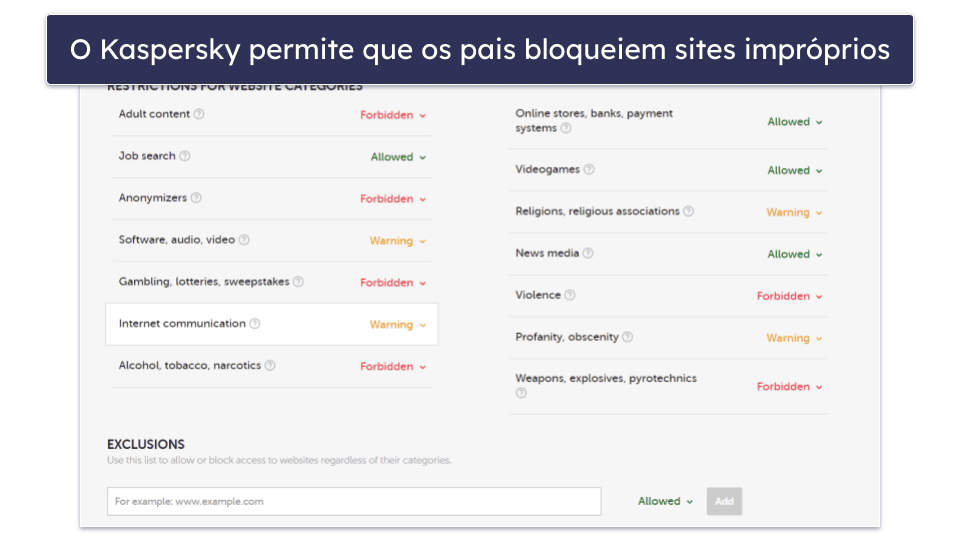The width and height of the screenshot is (960, 540).
Task: Open help icon next to Job search
Action: pos(184,156)
